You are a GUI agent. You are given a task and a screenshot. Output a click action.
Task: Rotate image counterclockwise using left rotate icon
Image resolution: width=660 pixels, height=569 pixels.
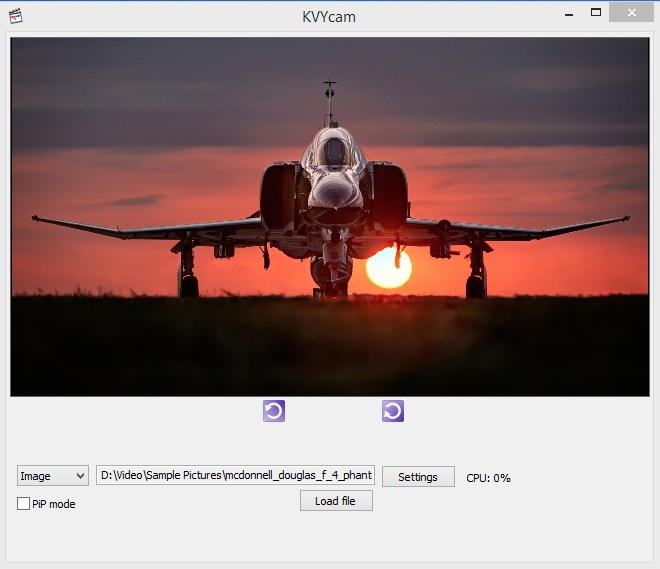[x=274, y=411]
